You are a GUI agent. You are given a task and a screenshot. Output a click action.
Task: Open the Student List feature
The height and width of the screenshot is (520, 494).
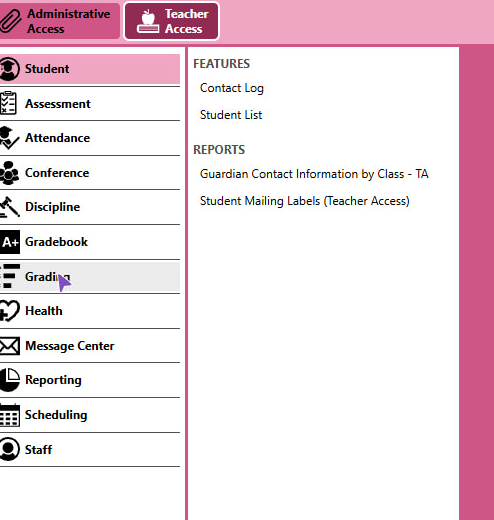click(231, 115)
